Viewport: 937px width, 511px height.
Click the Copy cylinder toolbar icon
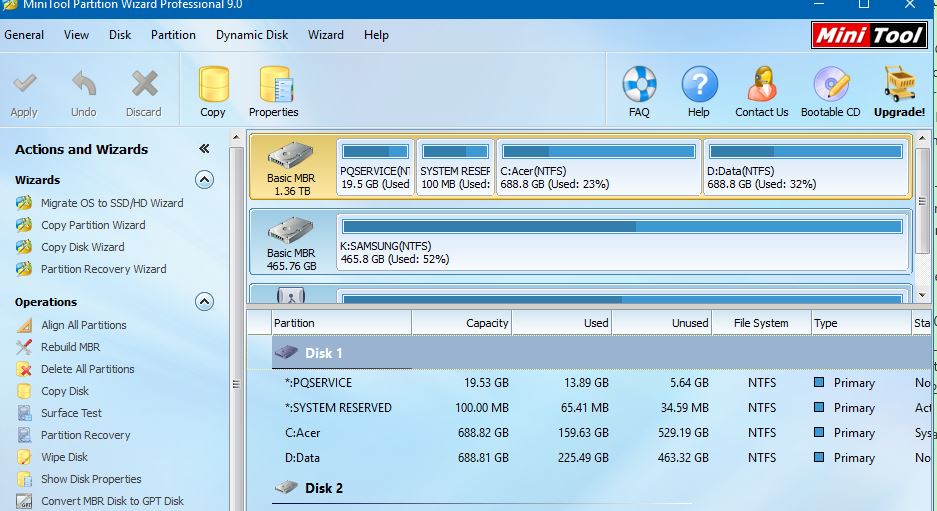pyautogui.click(x=213, y=84)
